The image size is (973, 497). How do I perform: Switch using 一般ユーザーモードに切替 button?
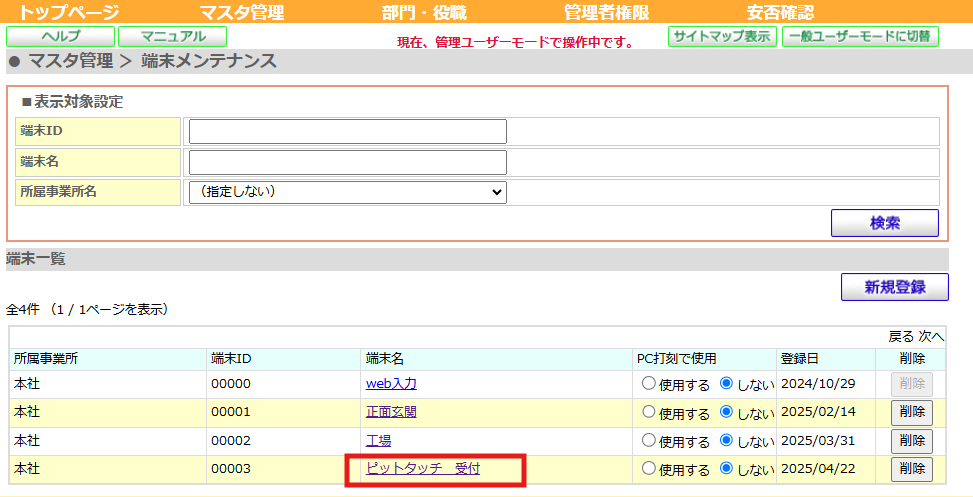[x=860, y=37]
